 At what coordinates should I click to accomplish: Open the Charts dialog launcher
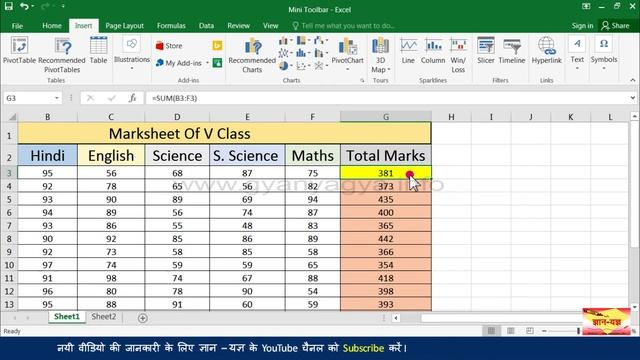point(362,80)
